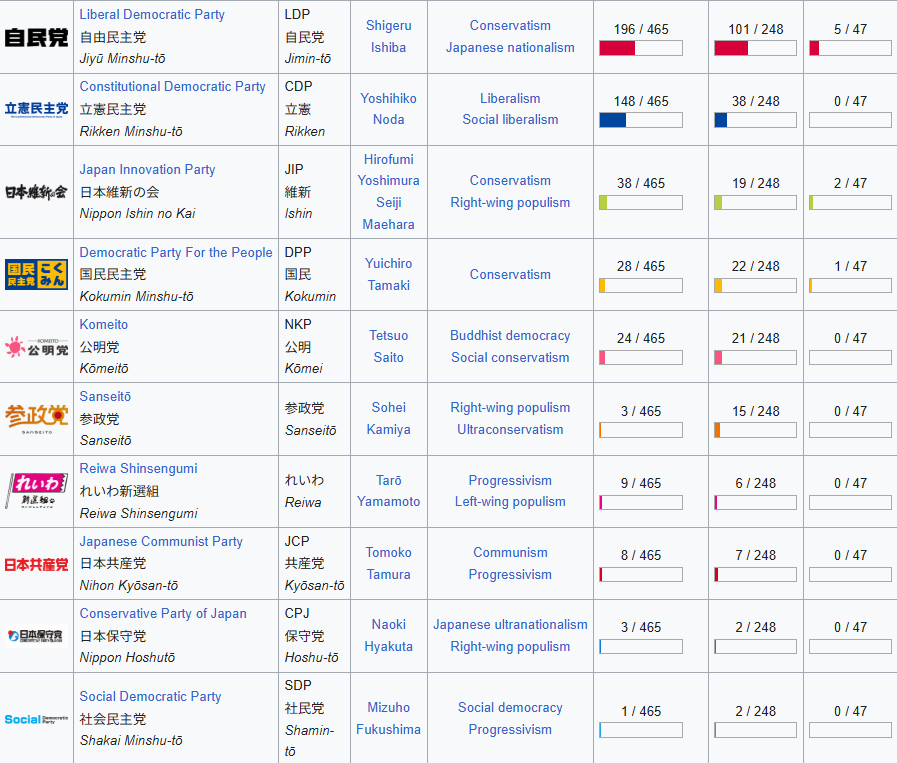897x763 pixels.
Task: Select the 'Nippon Ishin no Kai' romanization
Action: pos(137,213)
